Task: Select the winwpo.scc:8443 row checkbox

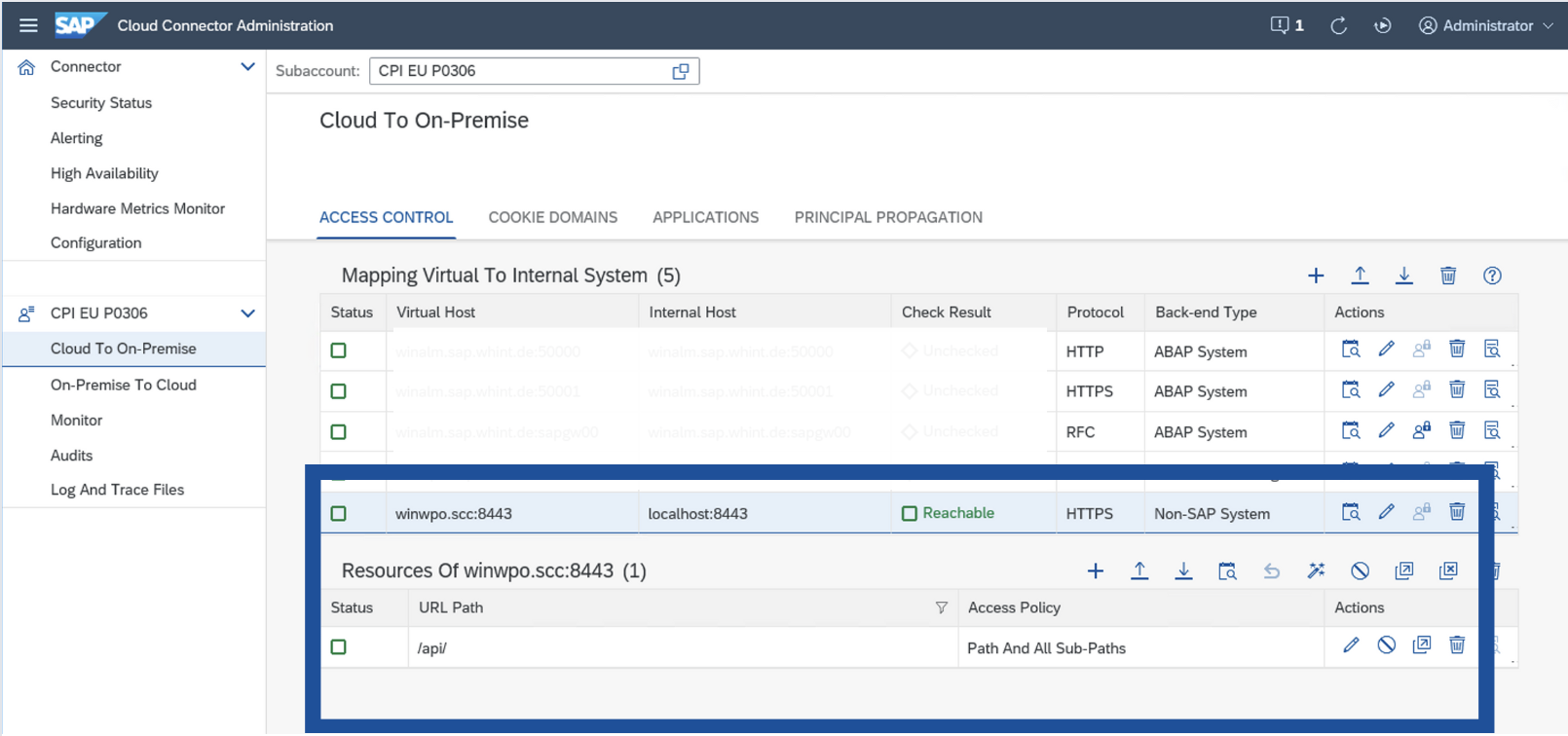Action: [x=338, y=514]
